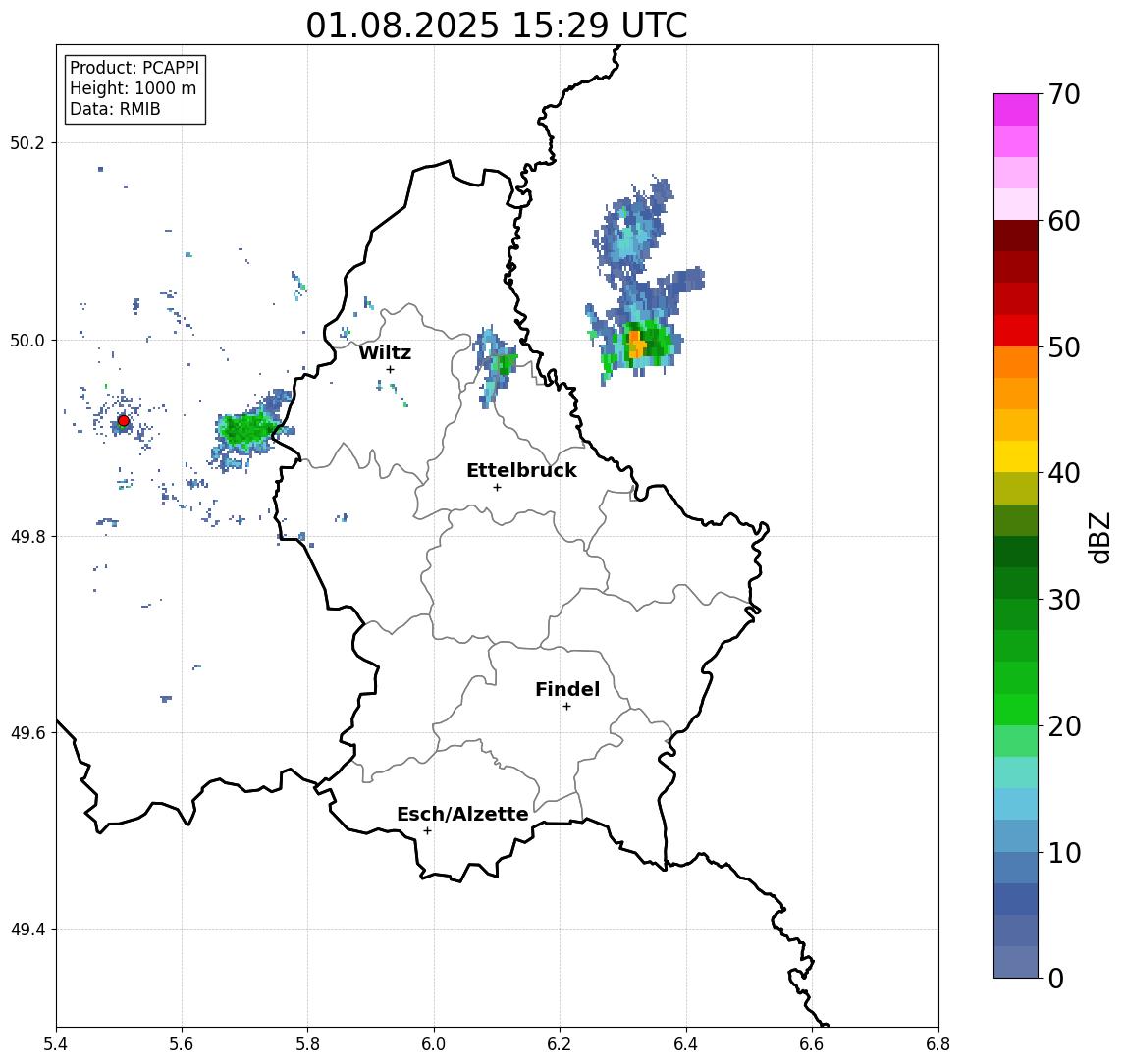Click the blue colorbar segment at 10
The height and width of the screenshot is (1064, 1124).
point(1016,868)
